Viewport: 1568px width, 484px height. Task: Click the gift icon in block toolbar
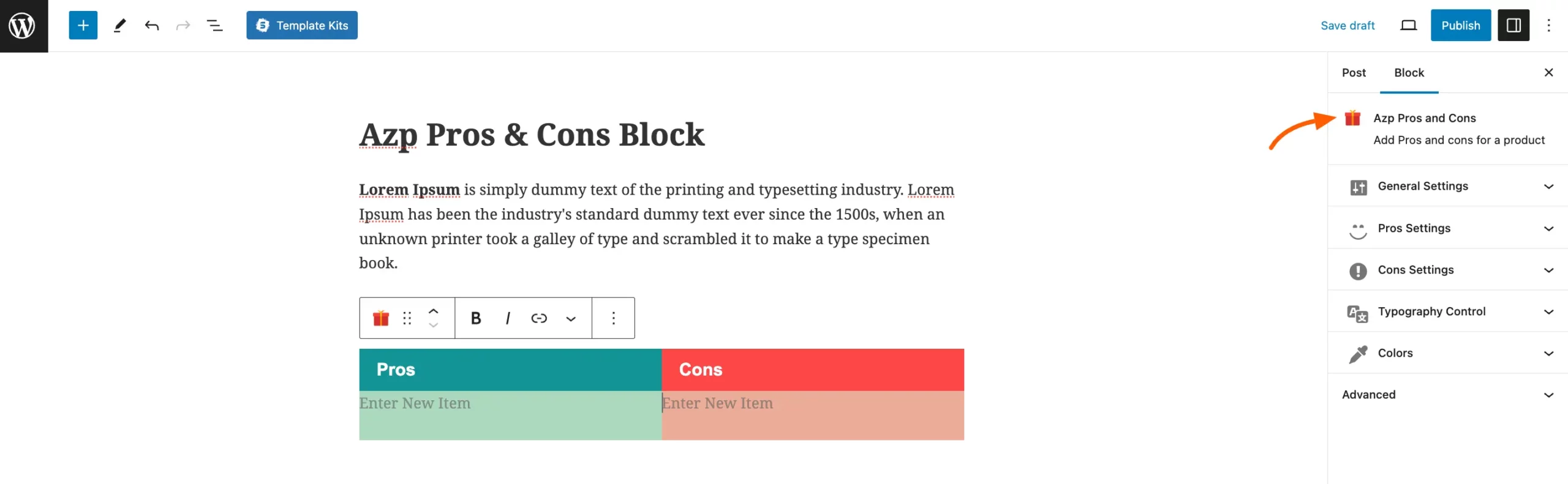coord(380,318)
